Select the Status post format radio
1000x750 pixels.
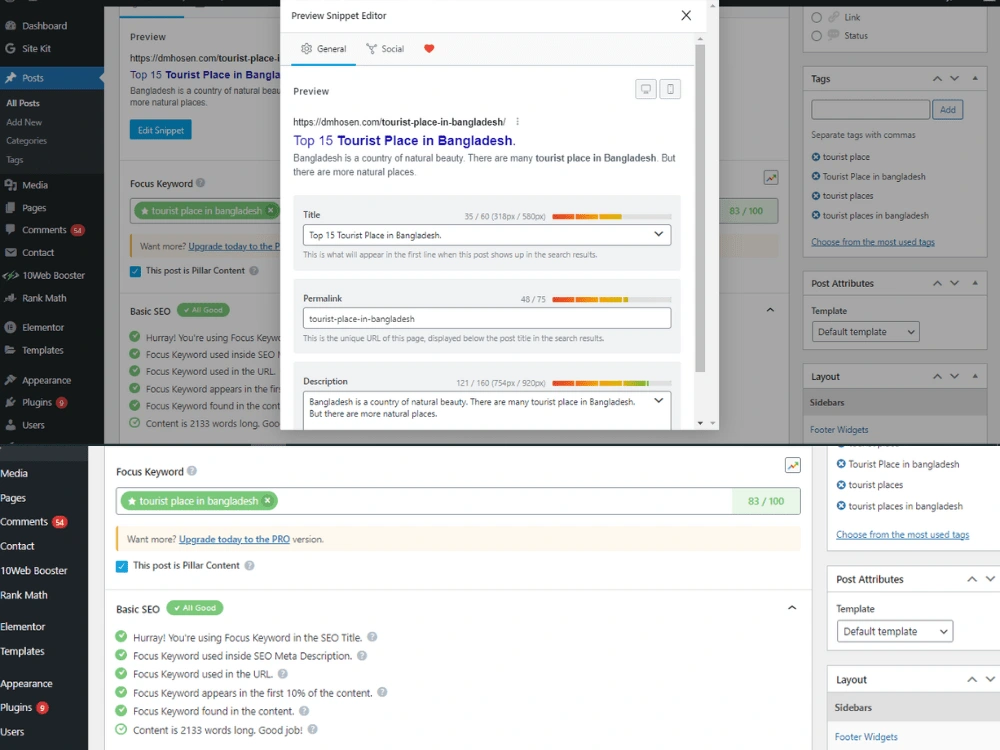tap(816, 36)
